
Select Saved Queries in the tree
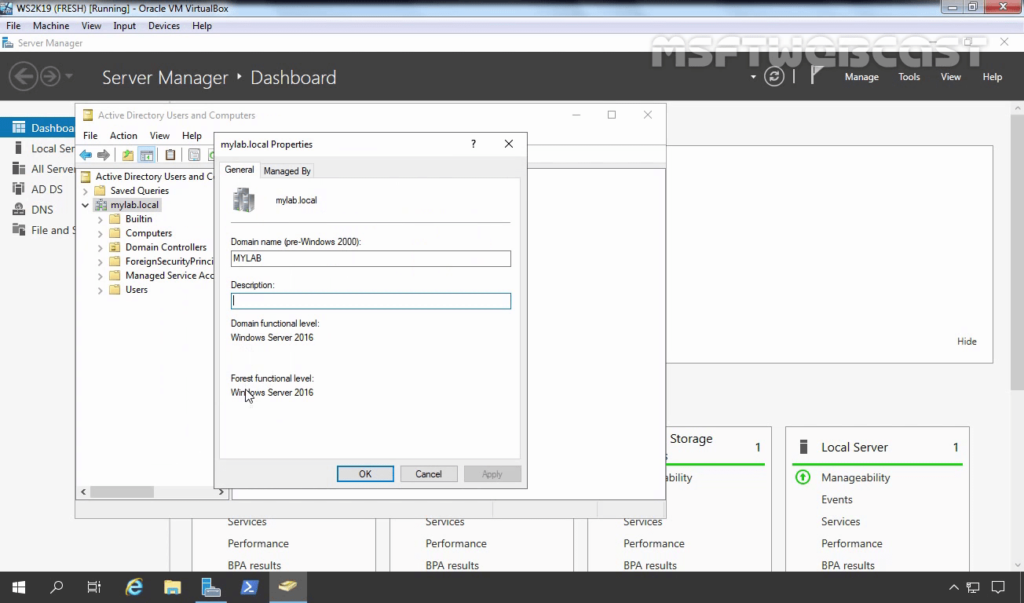(139, 191)
